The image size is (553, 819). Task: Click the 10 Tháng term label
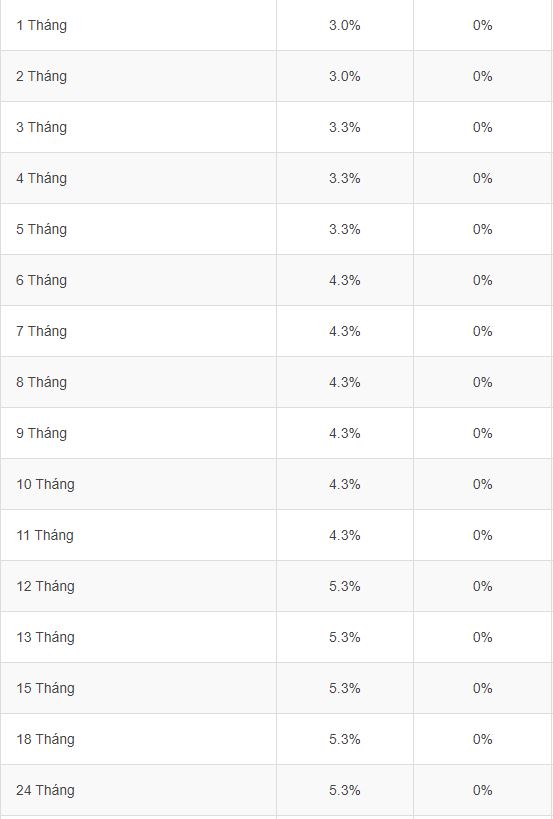coord(45,484)
